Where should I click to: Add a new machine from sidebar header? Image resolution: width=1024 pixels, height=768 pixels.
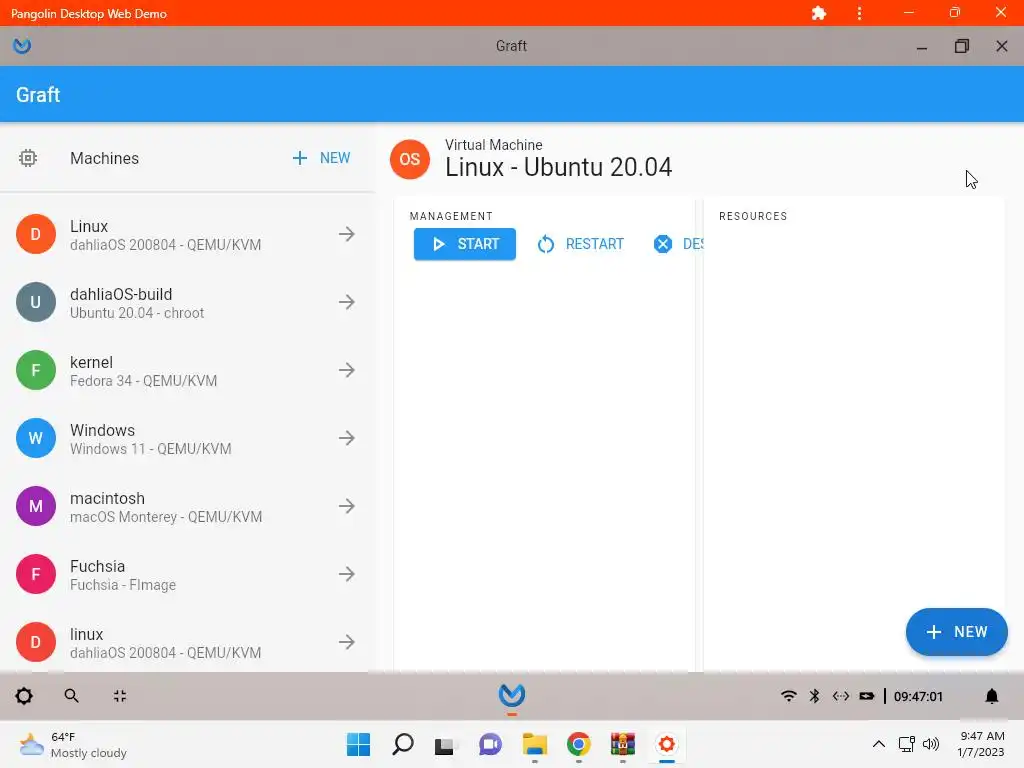click(321, 158)
